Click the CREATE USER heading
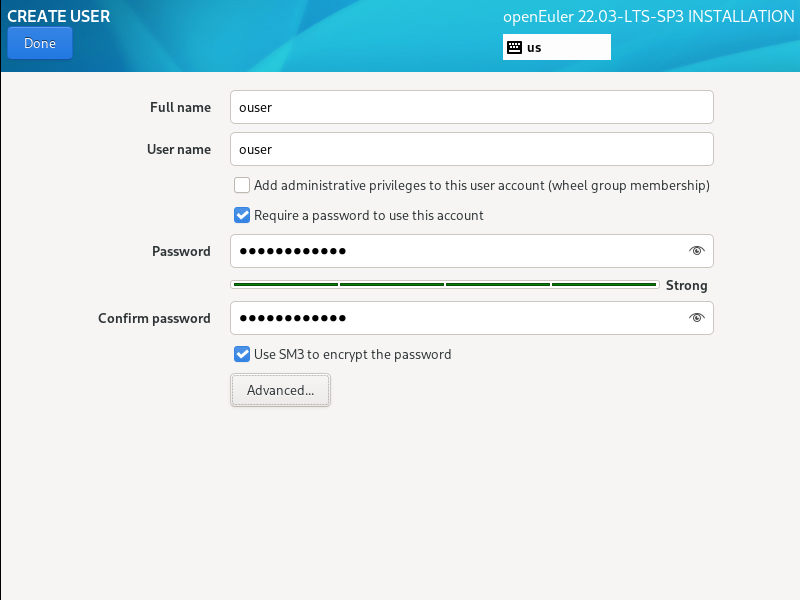 pyautogui.click(x=59, y=16)
